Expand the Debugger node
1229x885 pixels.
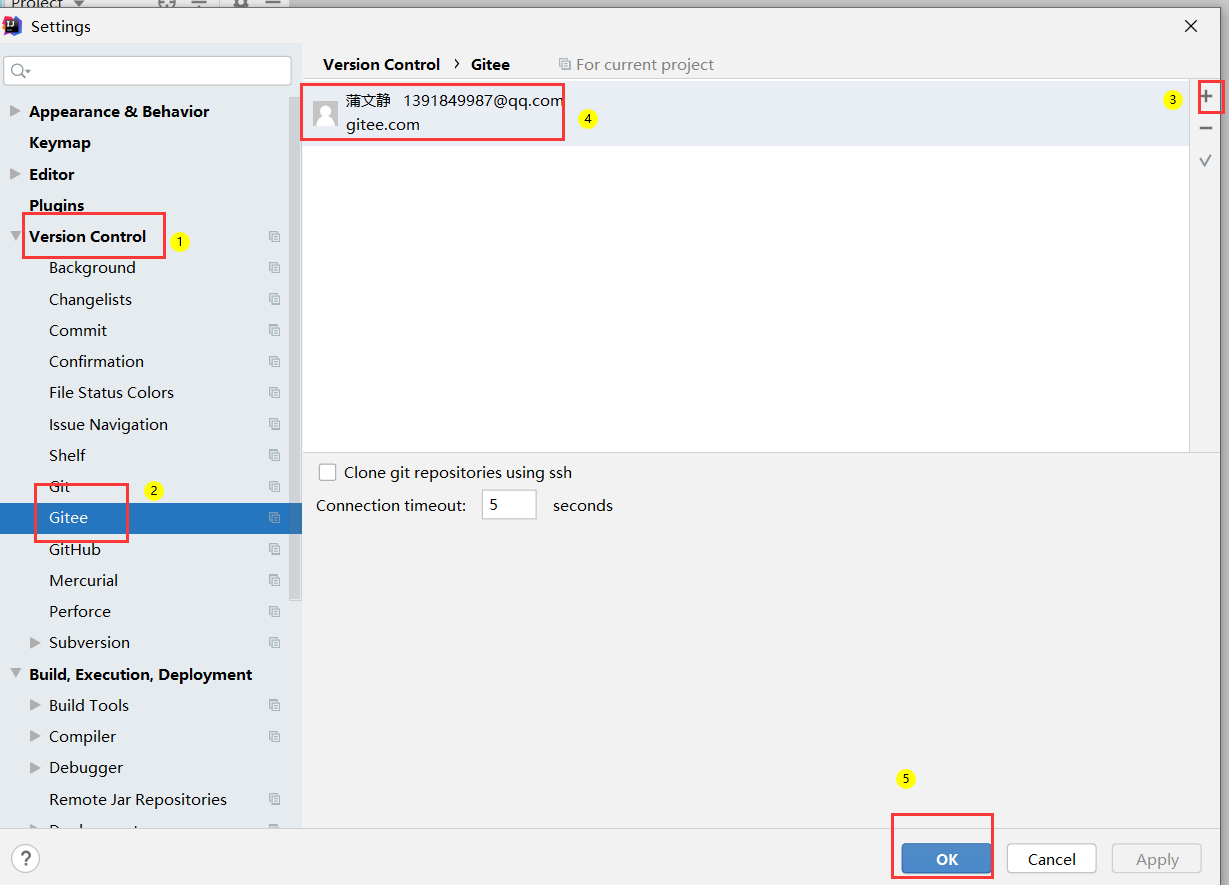tap(35, 767)
